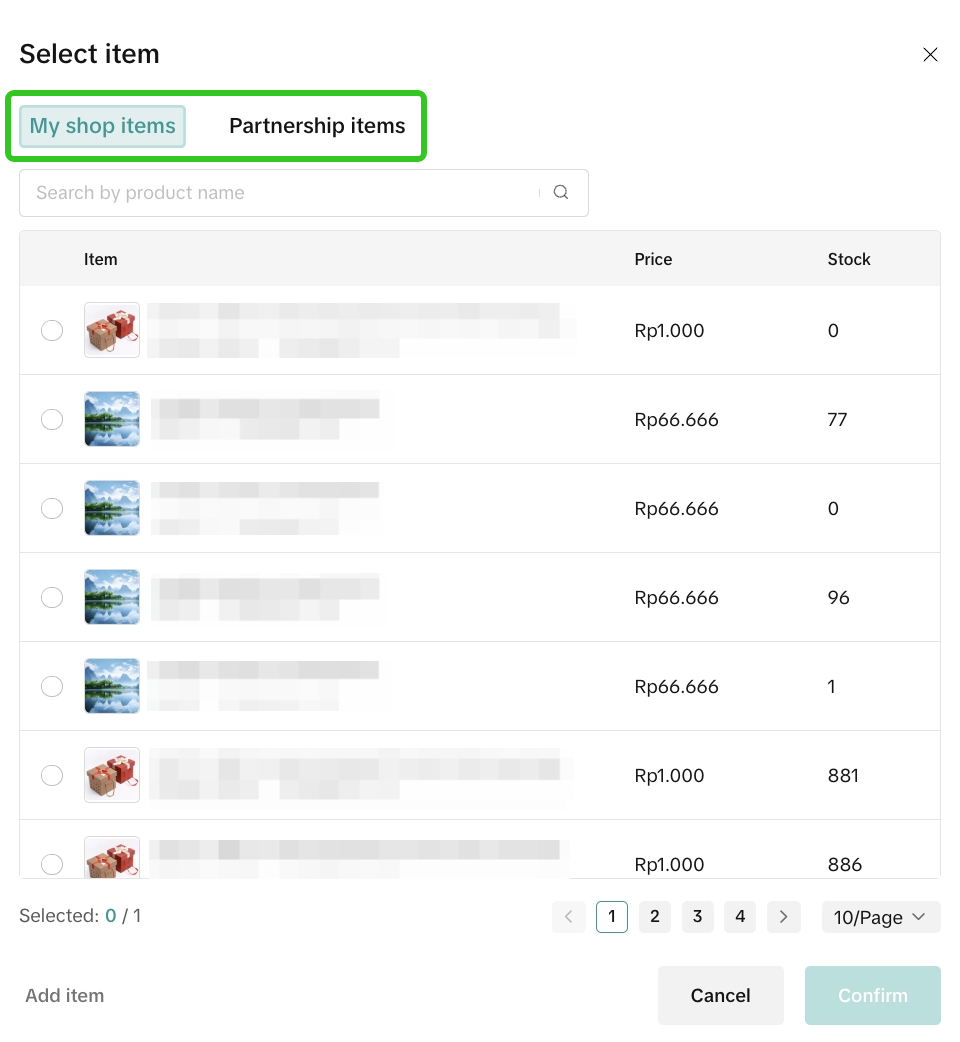Click the Confirm button
960x1042 pixels.
pyautogui.click(x=872, y=996)
